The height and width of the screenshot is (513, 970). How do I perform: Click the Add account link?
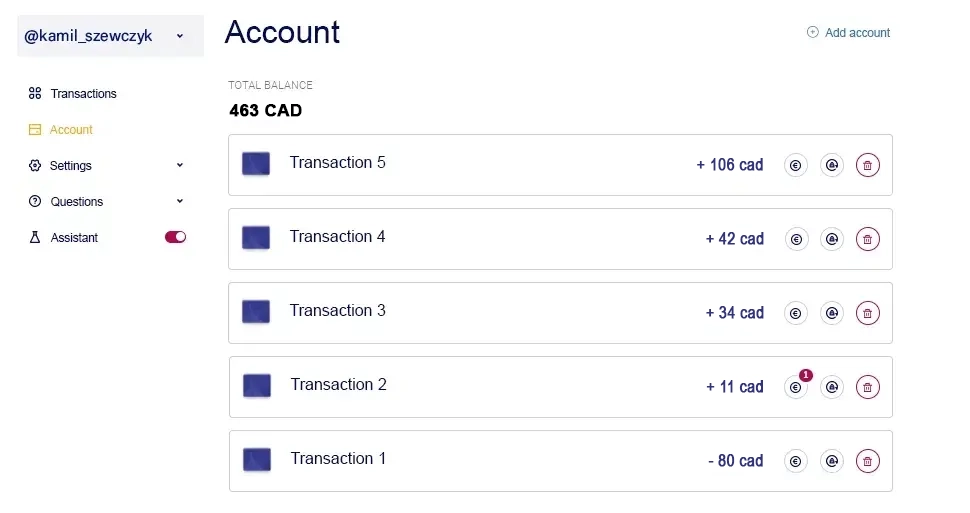tap(848, 33)
